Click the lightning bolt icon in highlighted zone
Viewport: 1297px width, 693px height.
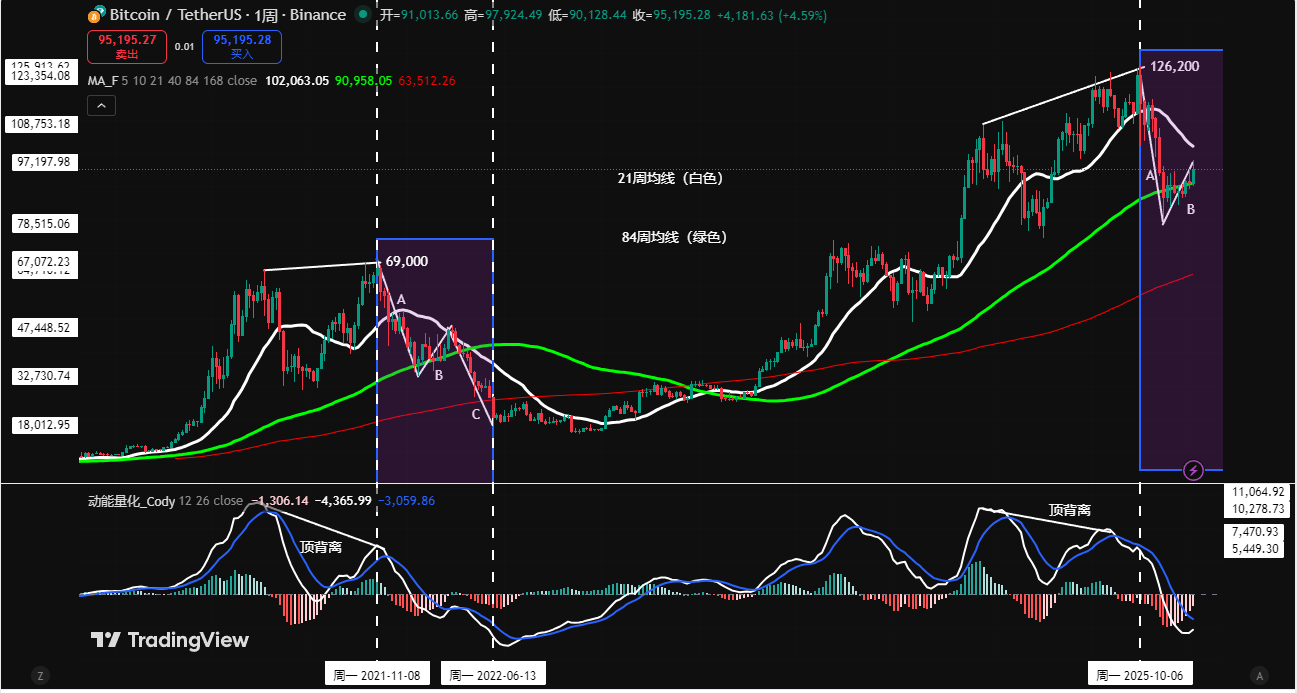(1193, 470)
